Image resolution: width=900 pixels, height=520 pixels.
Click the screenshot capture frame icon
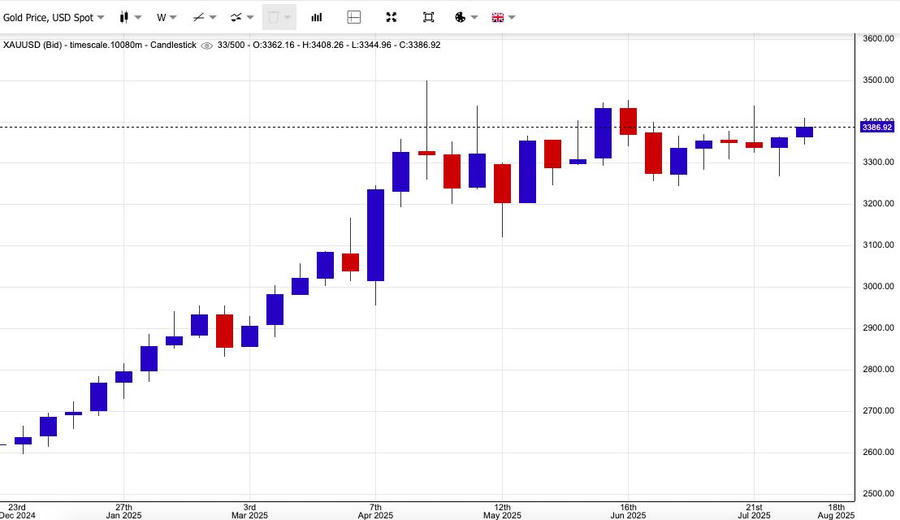(428, 17)
